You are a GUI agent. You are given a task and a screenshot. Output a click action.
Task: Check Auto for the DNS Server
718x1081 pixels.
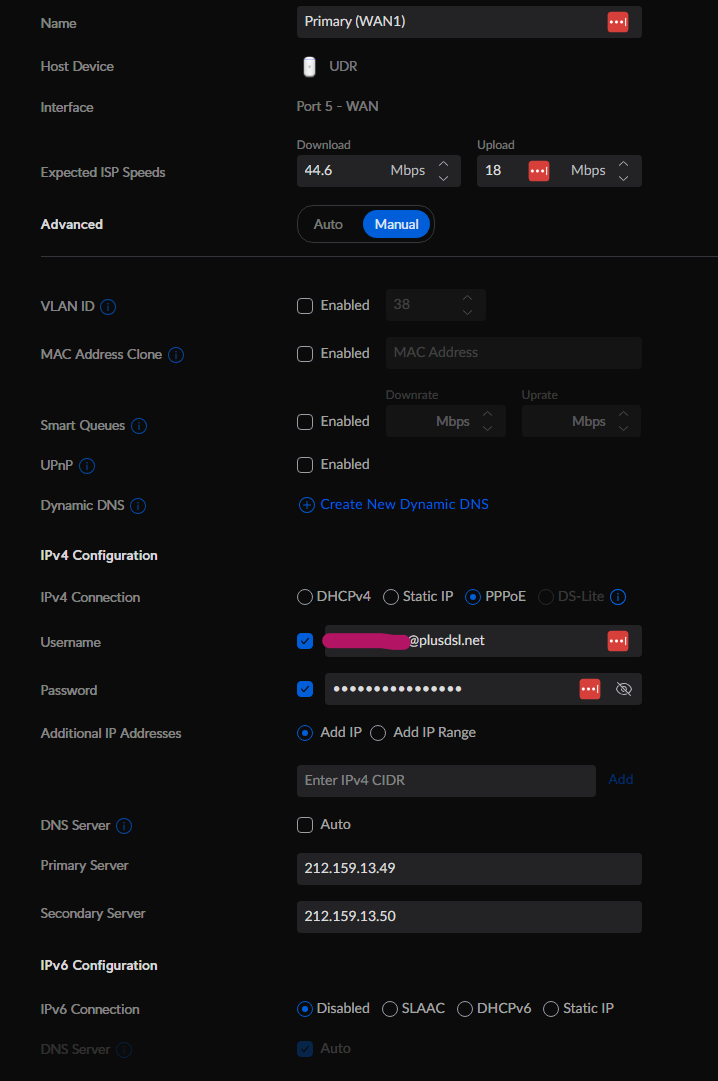click(305, 825)
